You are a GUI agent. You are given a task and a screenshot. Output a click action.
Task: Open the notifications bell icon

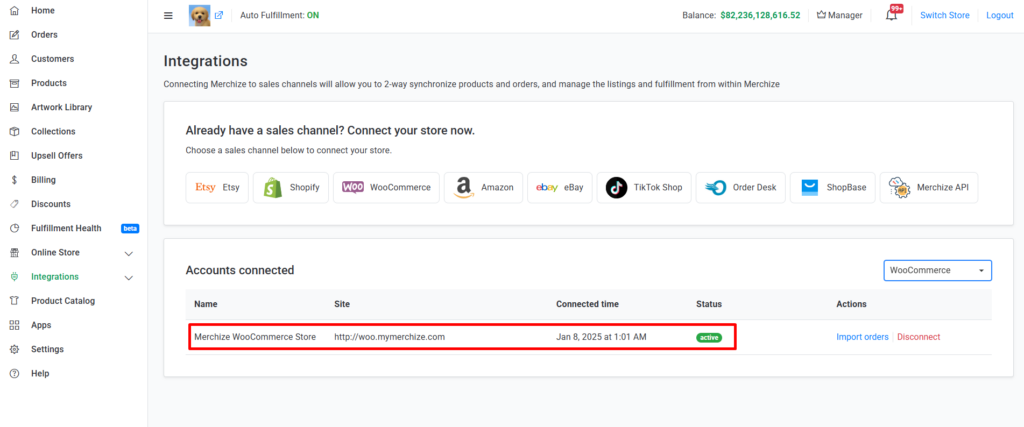(891, 15)
